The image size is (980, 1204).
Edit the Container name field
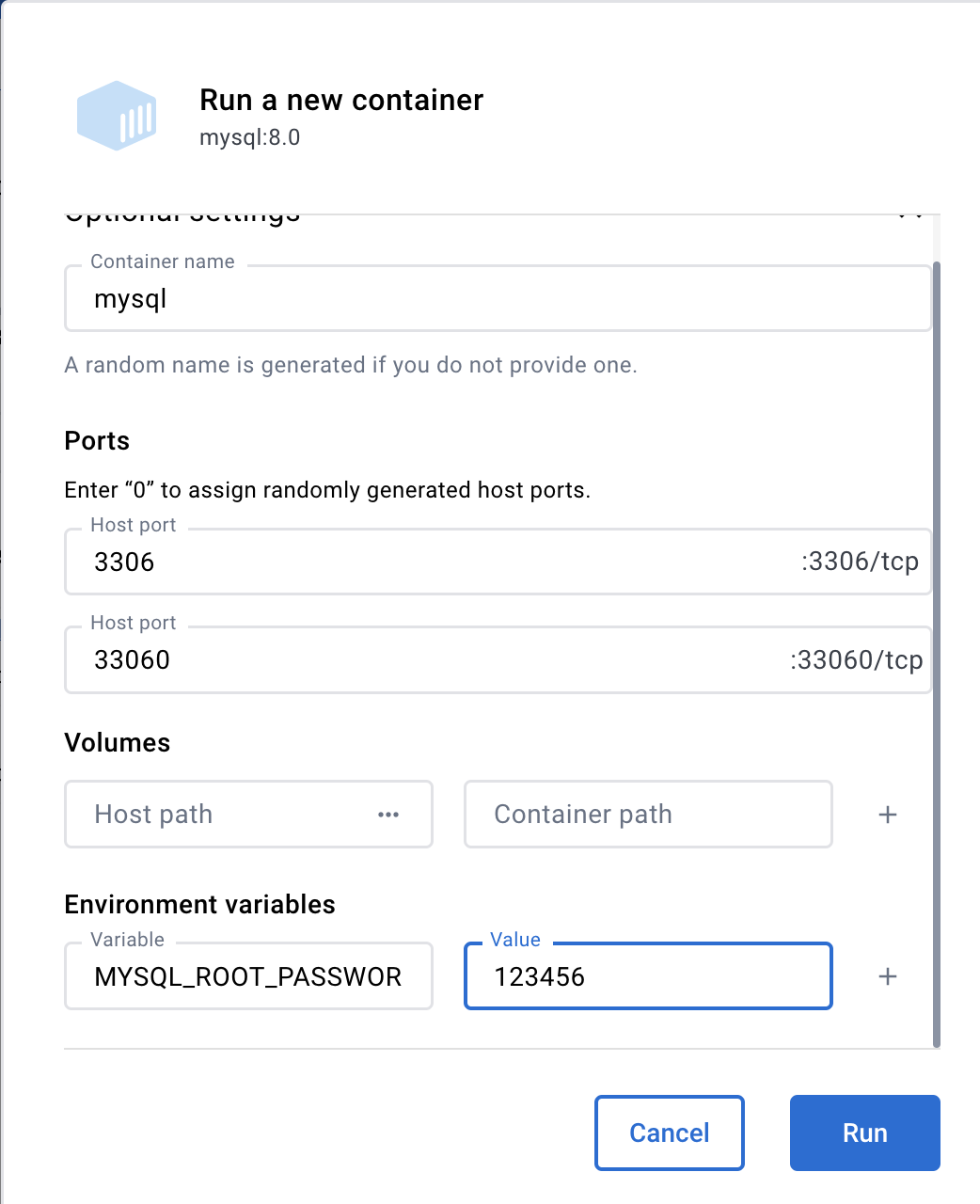click(x=498, y=298)
